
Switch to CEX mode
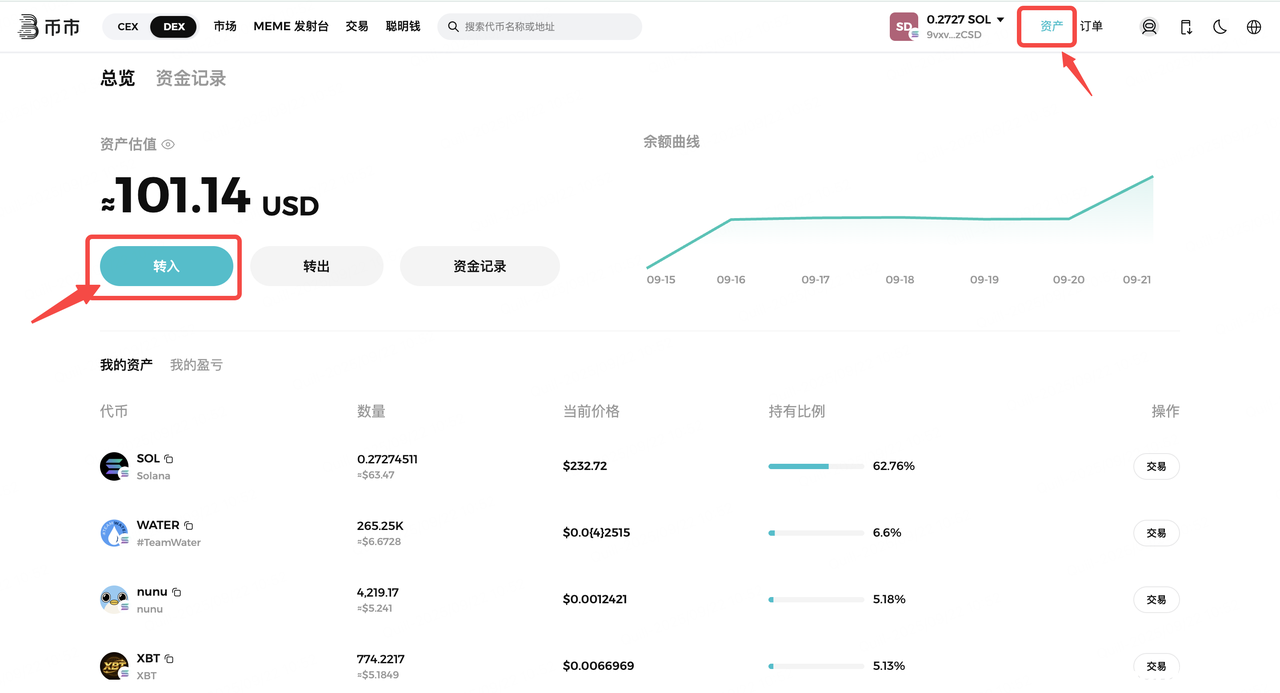(128, 27)
